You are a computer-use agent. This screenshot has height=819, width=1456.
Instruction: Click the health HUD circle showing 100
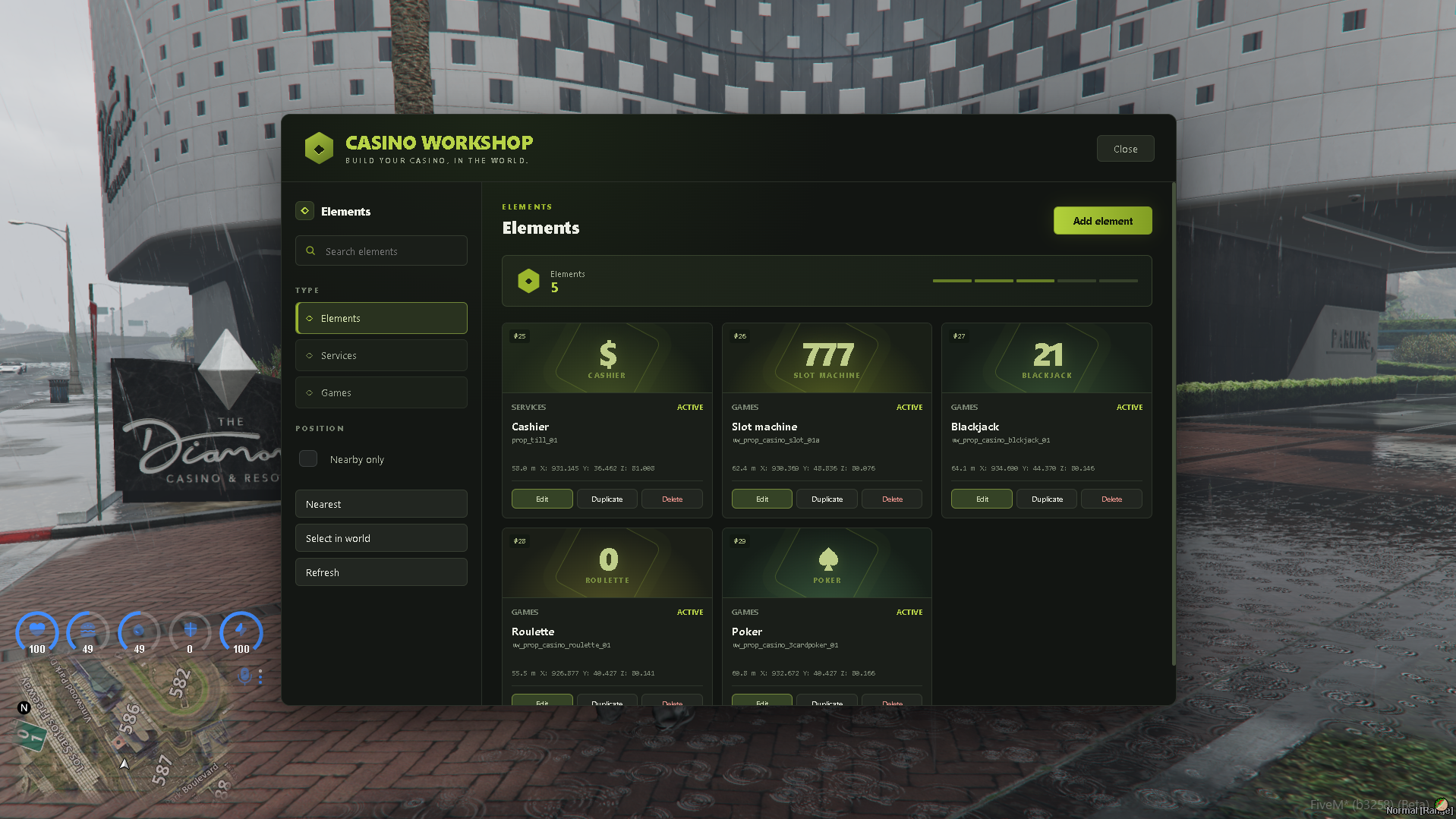click(x=36, y=632)
